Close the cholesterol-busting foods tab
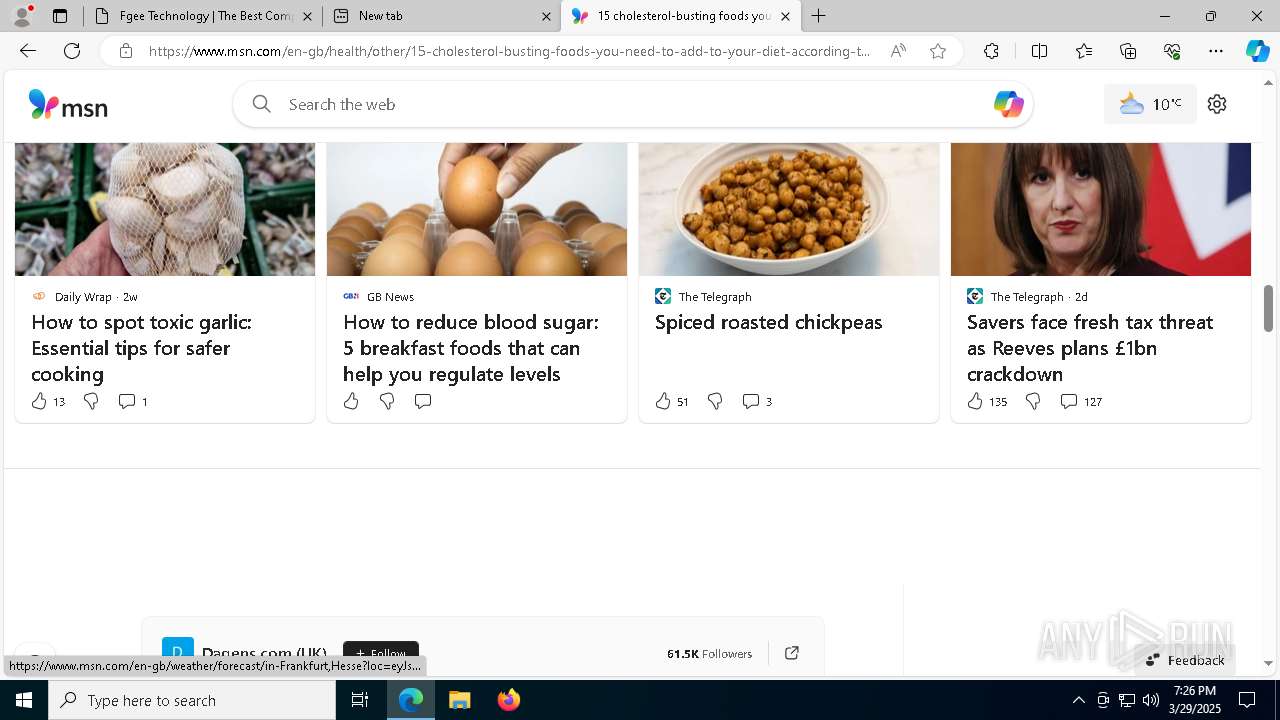 click(x=786, y=16)
